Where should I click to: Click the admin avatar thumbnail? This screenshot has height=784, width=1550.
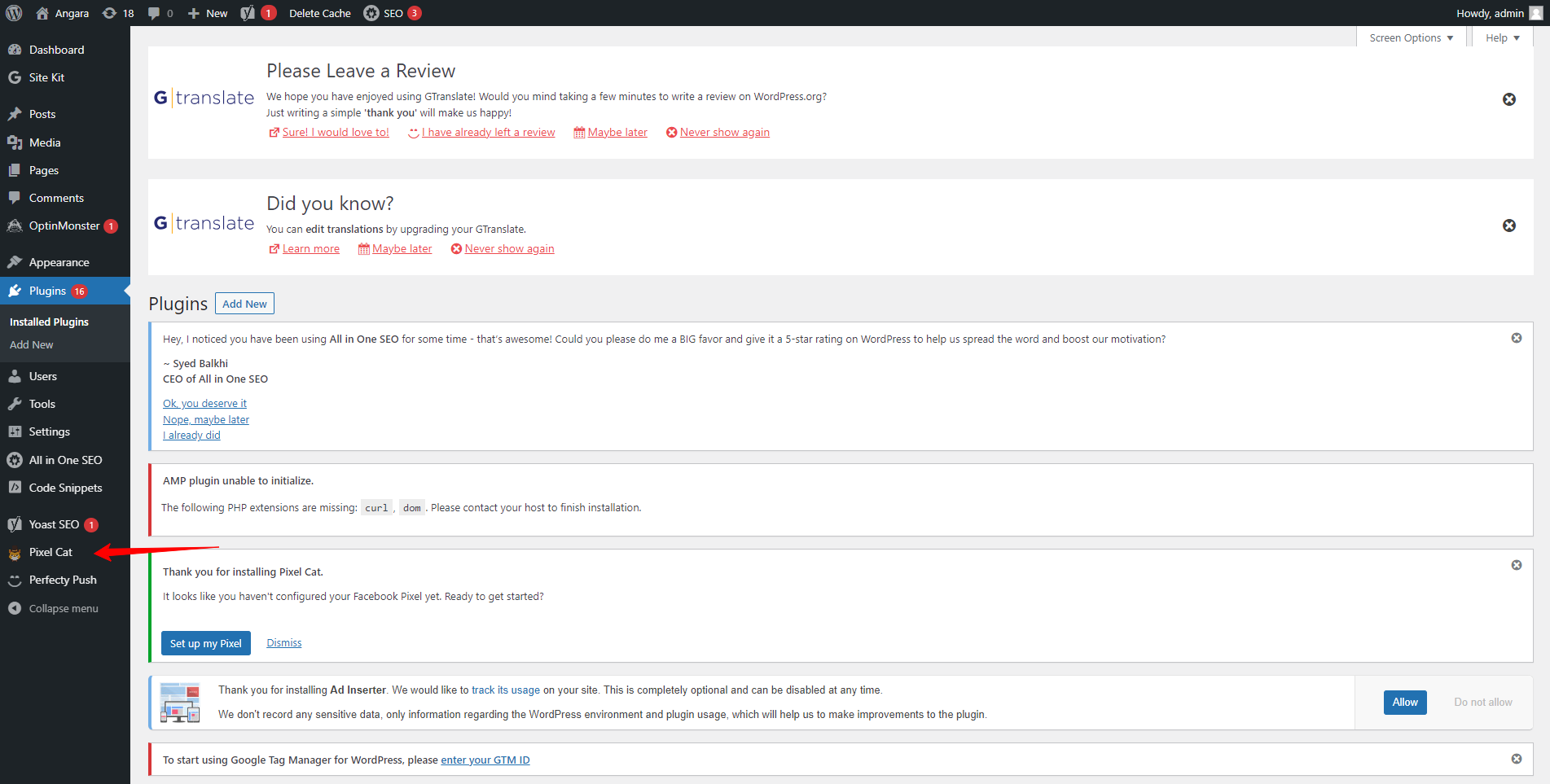[1535, 13]
